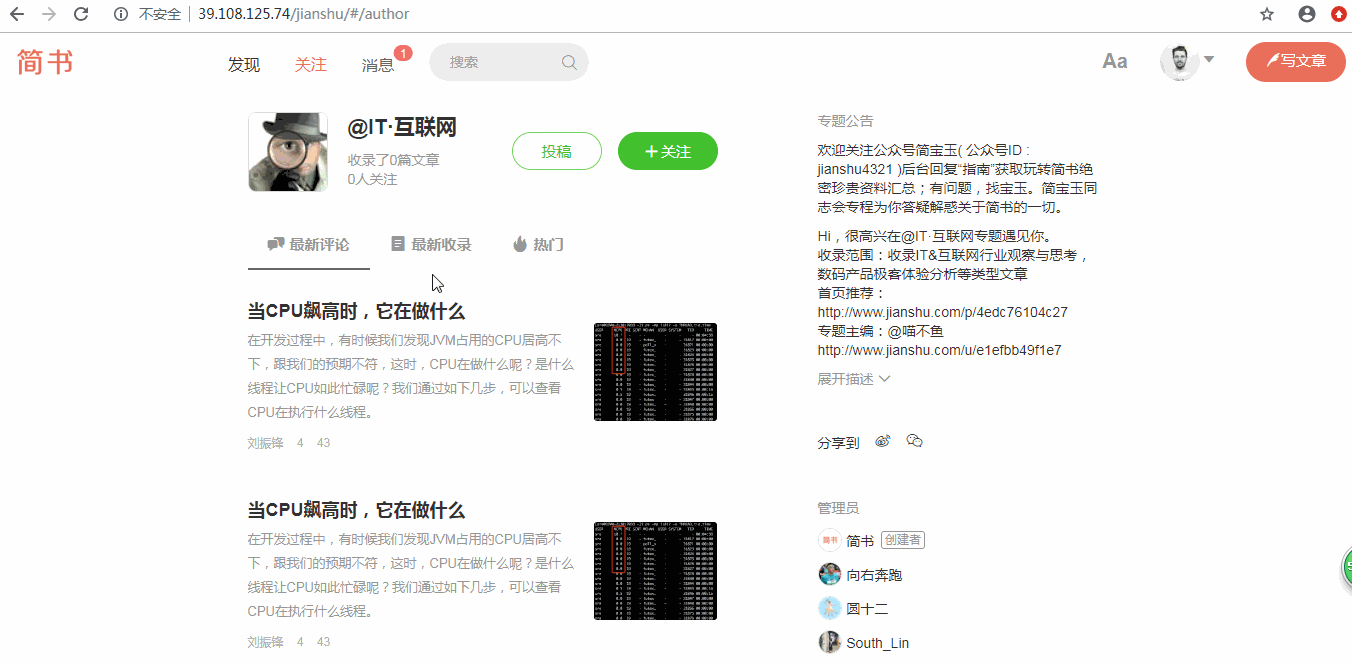Open the Chrome profile account icon

coord(1307,14)
